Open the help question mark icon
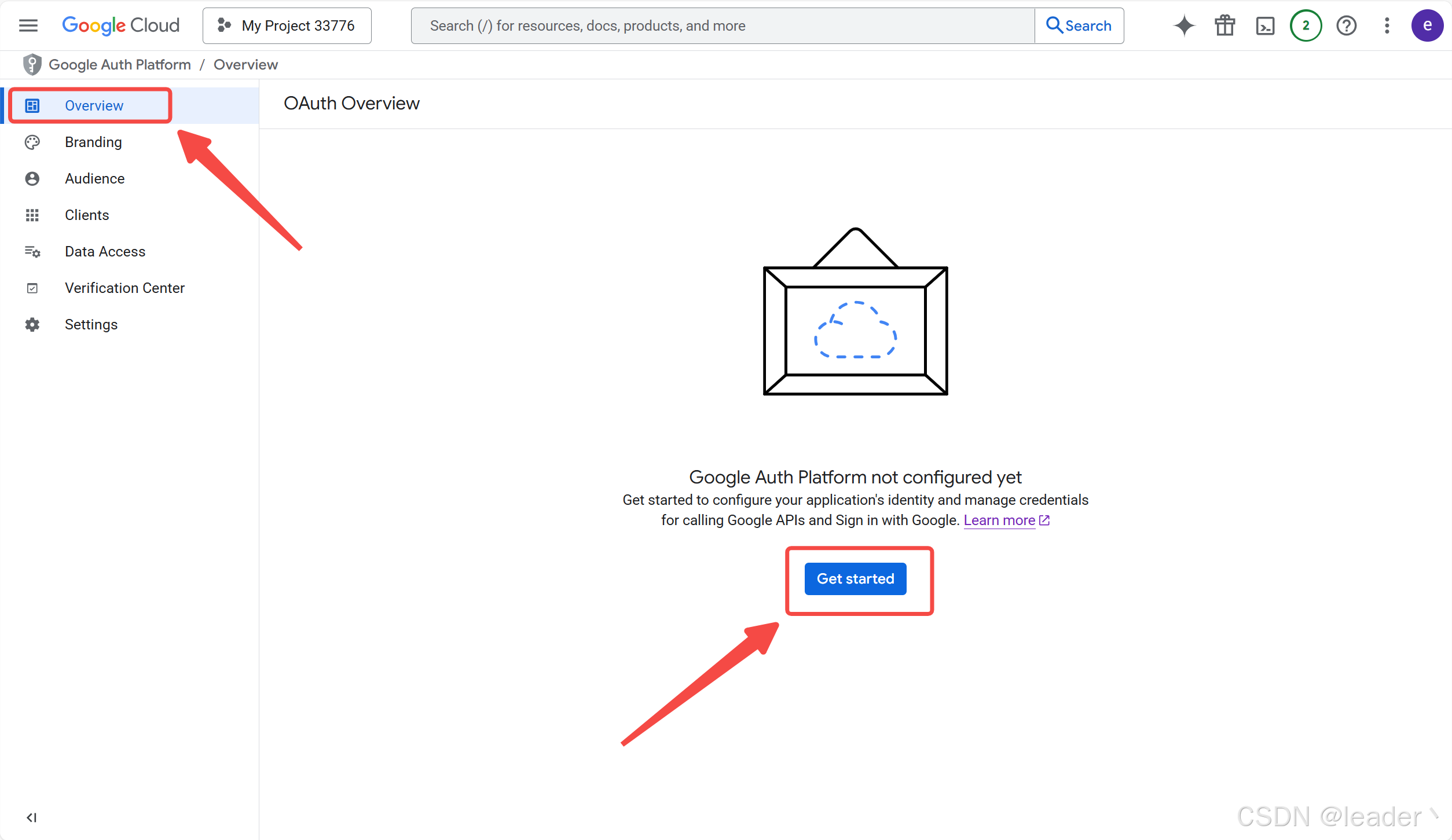 1346,25
